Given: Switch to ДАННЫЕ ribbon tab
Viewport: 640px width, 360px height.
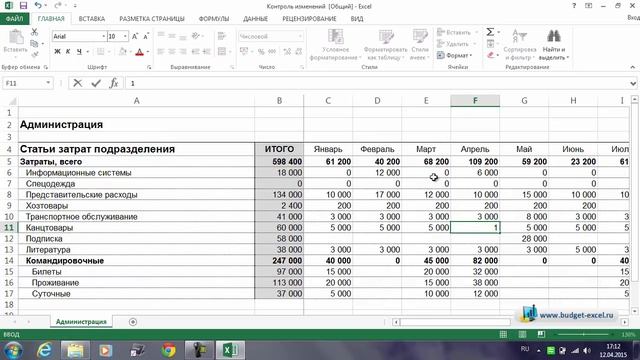Looking at the screenshot, I should click(x=256, y=19).
